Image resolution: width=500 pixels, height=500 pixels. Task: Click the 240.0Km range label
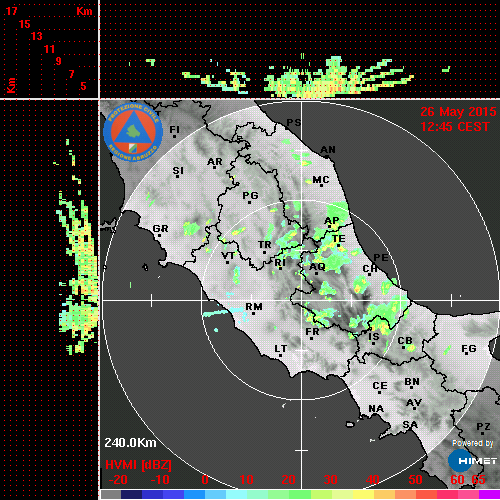[130, 443]
